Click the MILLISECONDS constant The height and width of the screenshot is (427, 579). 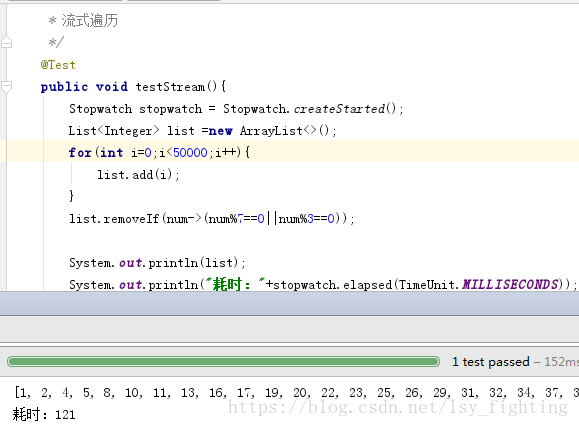[510, 284]
